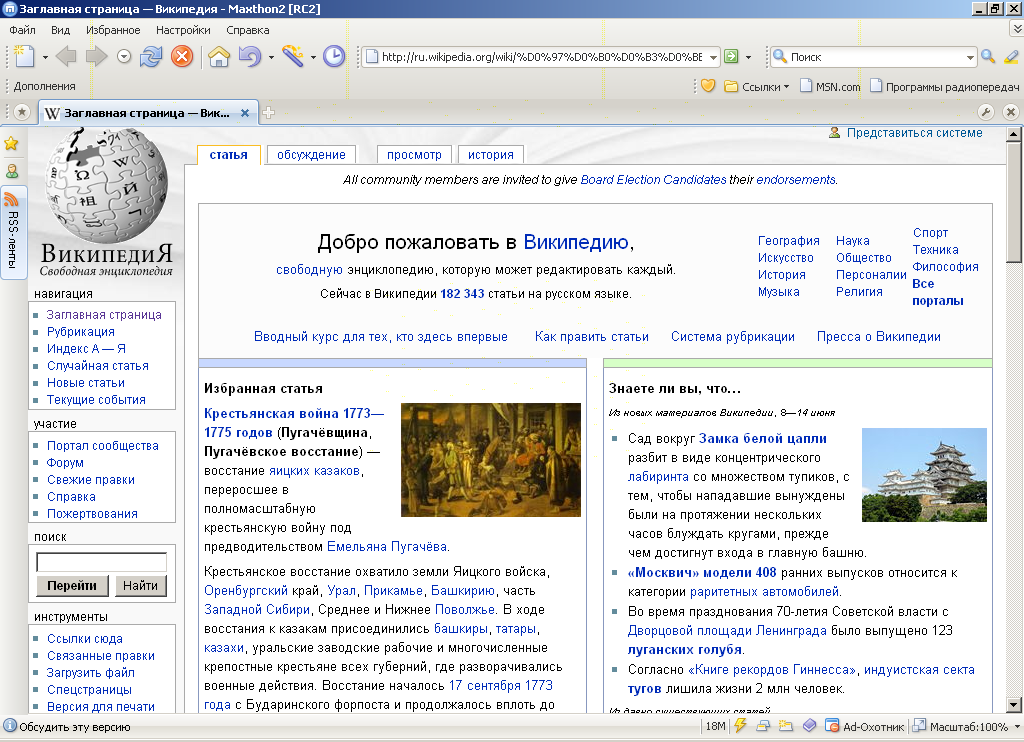Viewport: 1024px width, 742px height.
Task: Open the RSS-ленты sidebar panel
Action: pos(13,233)
